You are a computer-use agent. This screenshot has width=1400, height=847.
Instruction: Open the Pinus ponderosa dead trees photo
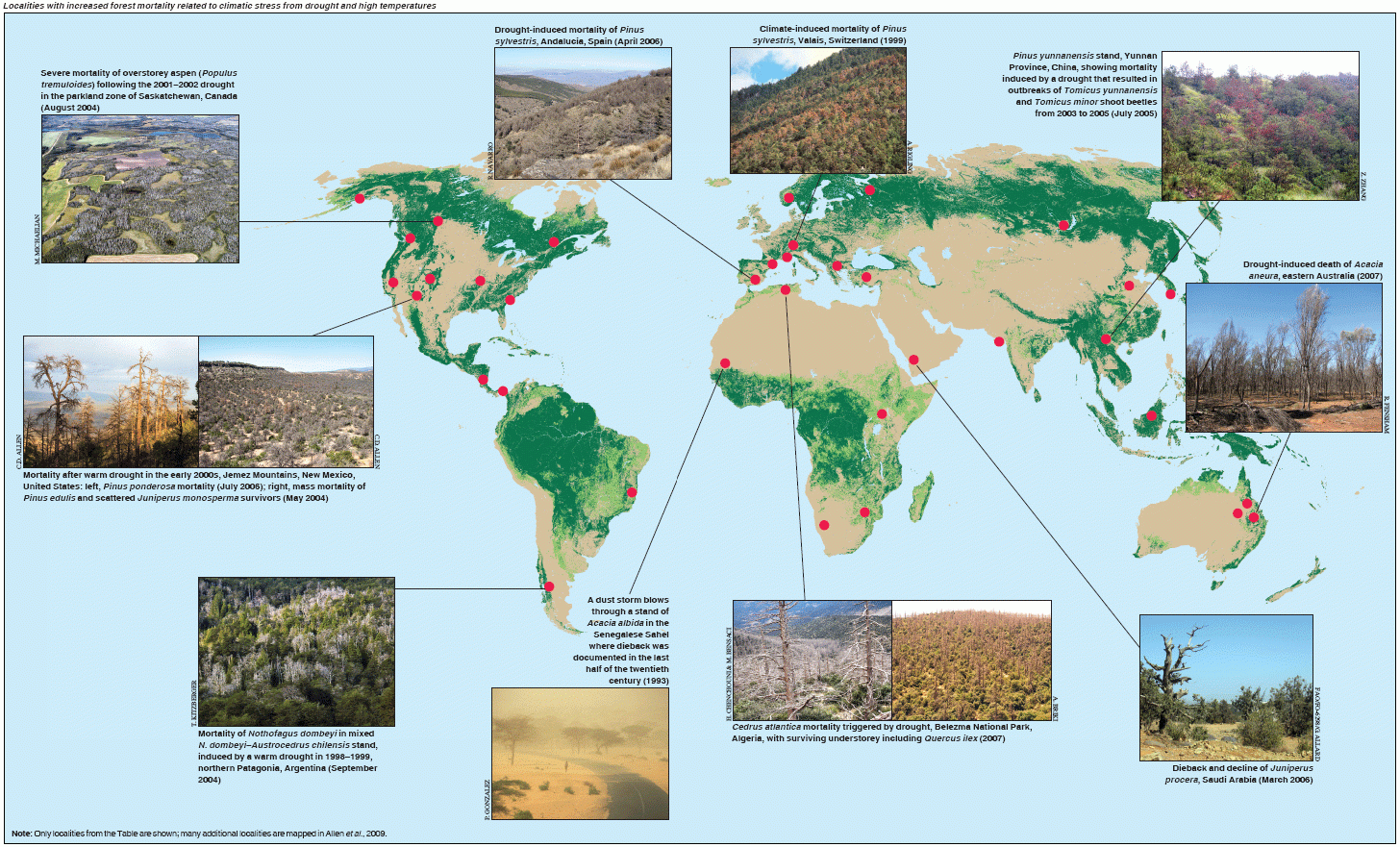(x=111, y=402)
